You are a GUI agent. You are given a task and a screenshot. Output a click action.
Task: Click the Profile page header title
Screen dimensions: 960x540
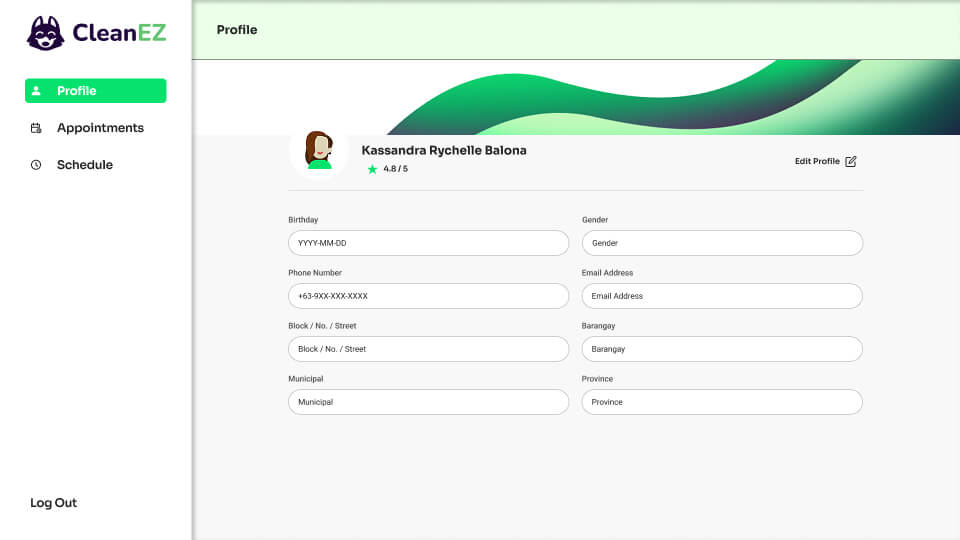click(x=237, y=29)
